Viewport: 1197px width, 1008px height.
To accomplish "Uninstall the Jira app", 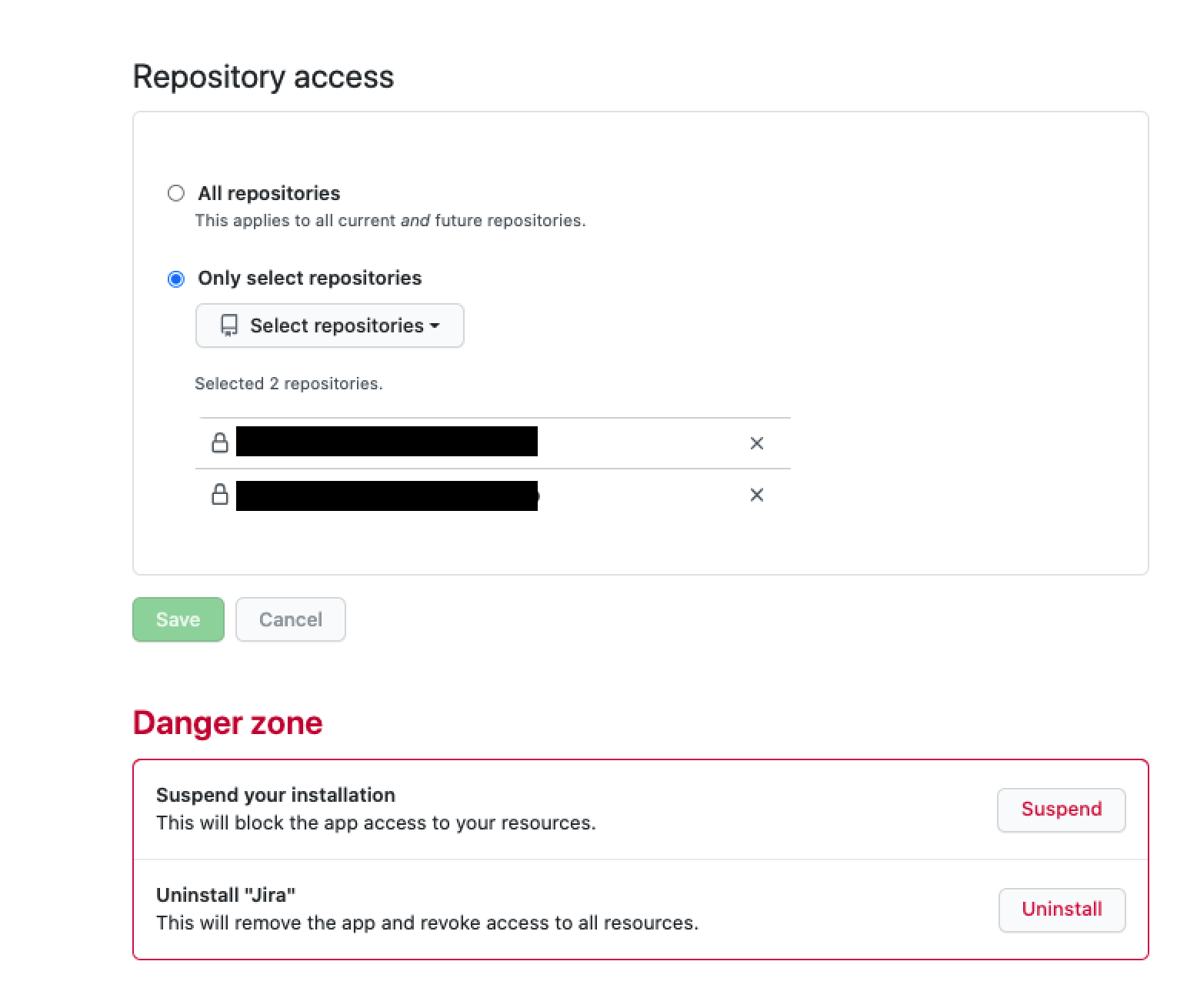I will [1062, 910].
